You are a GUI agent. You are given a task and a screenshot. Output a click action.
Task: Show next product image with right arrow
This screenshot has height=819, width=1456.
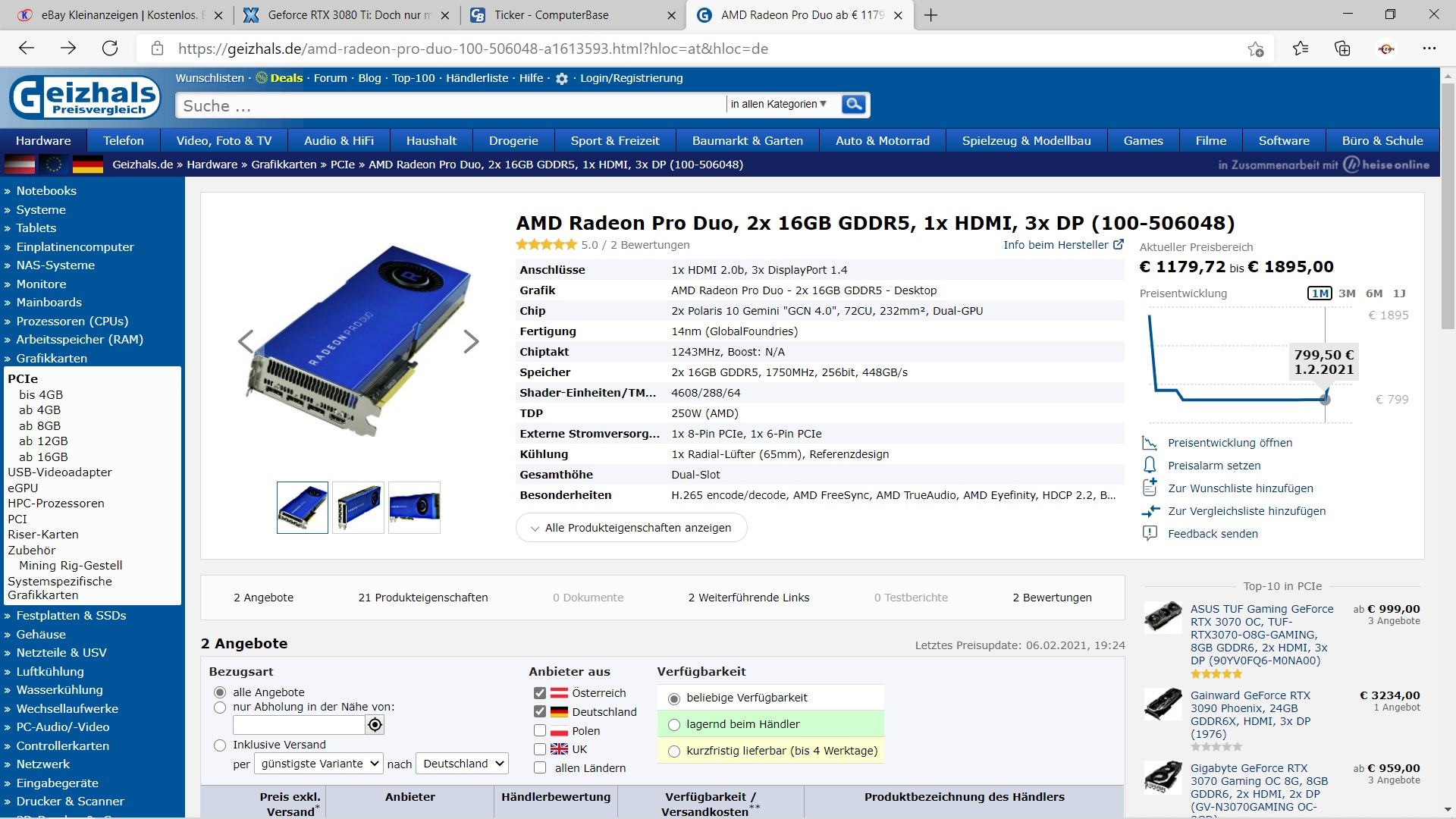tap(471, 342)
